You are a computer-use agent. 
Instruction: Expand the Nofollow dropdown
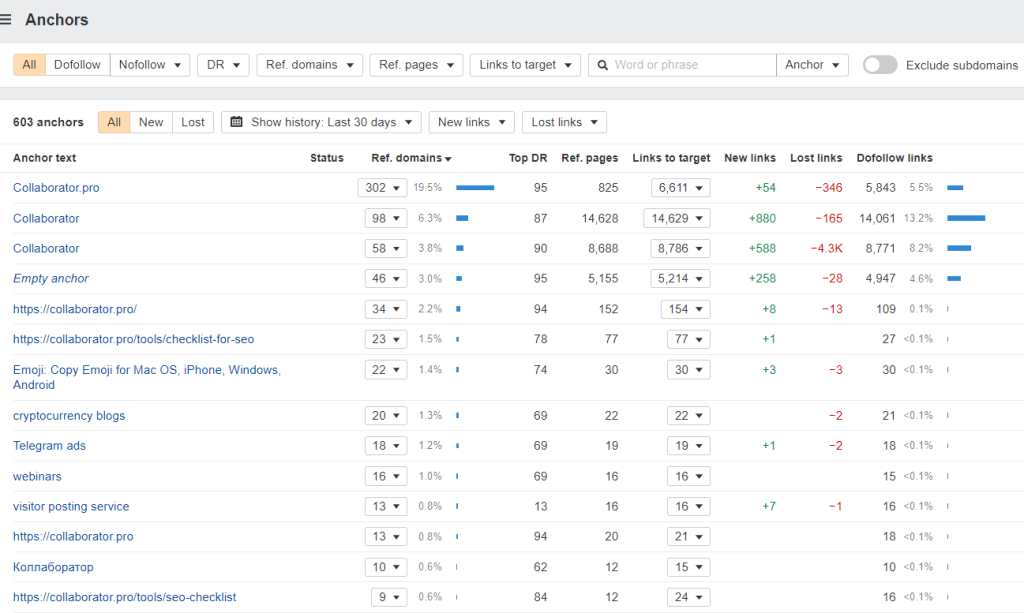tap(149, 65)
